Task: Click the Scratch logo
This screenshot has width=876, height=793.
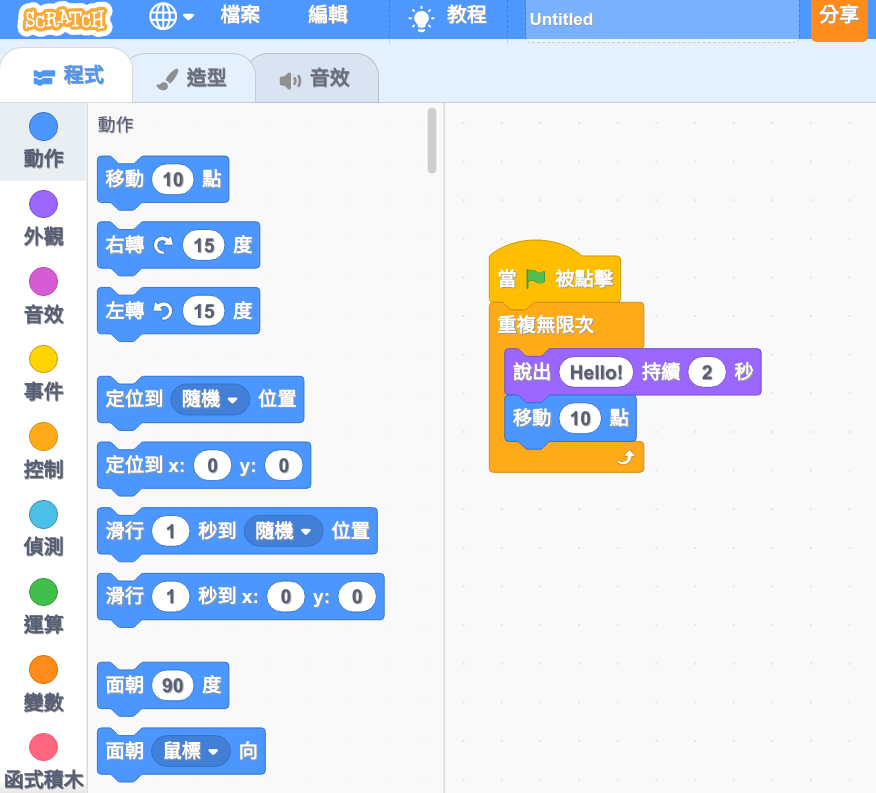Action: [x=64, y=17]
